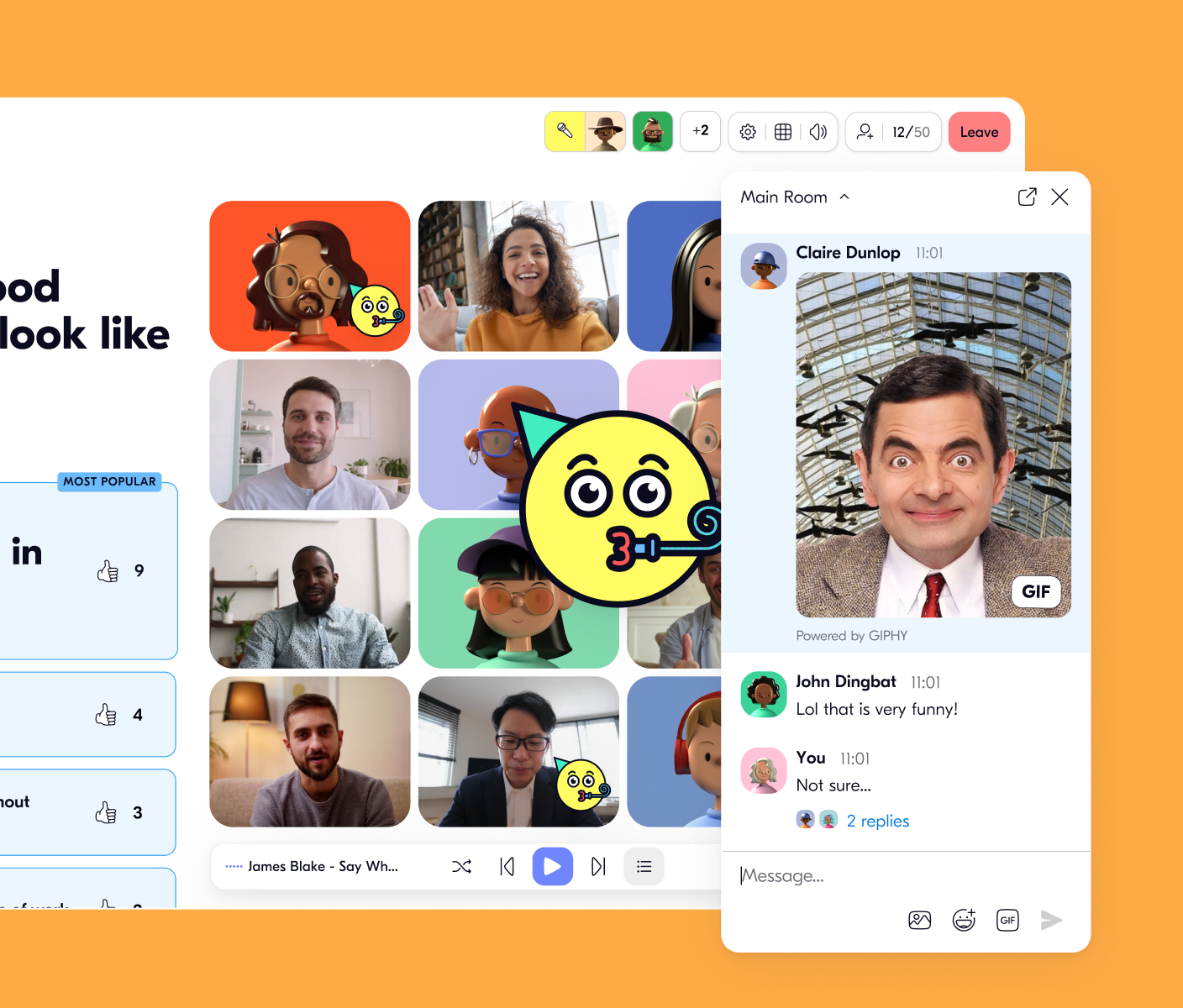This screenshot has height=1008, width=1183.
Task: Toggle the speaker volume icon
Action: [818, 132]
